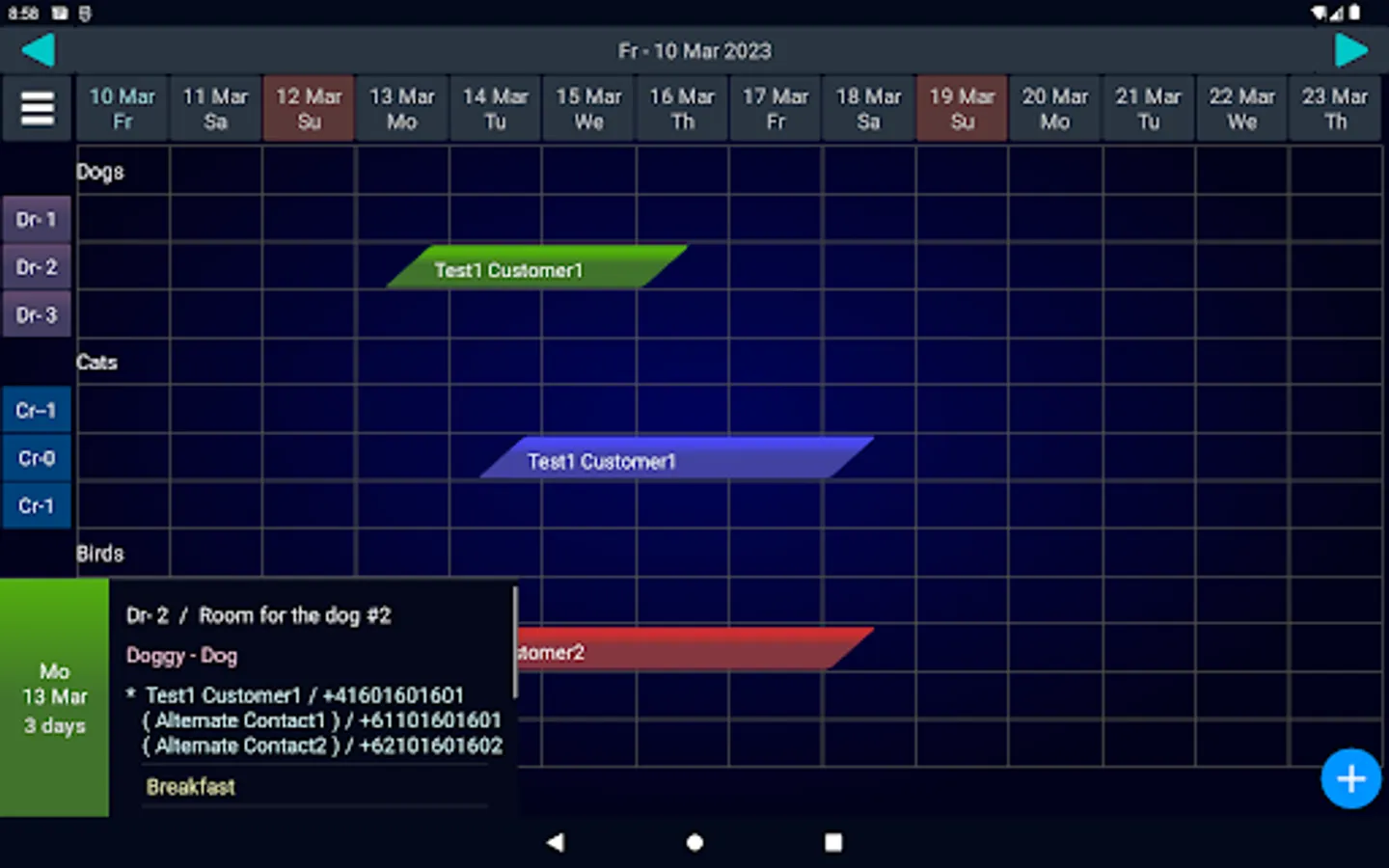Open the red Customer2 booking bar
Image resolution: width=1389 pixels, height=868 pixels.
click(x=694, y=649)
